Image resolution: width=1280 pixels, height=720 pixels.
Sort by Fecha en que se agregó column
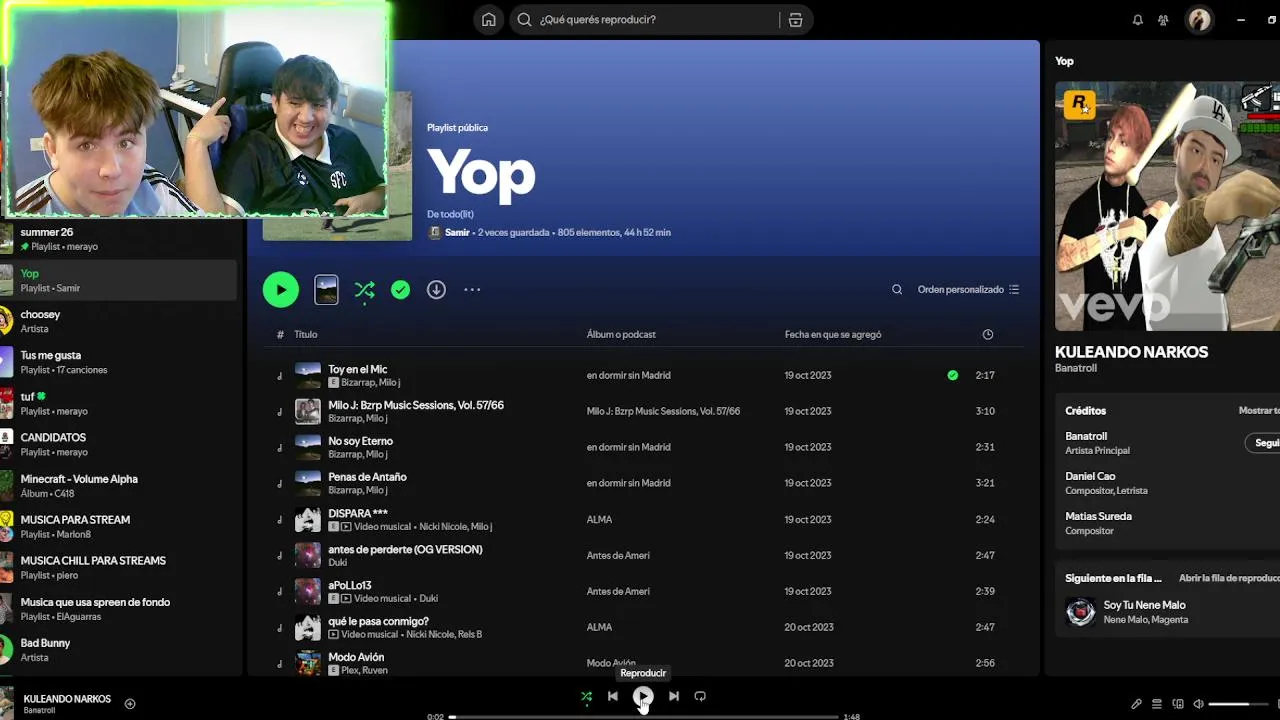pyautogui.click(x=833, y=334)
